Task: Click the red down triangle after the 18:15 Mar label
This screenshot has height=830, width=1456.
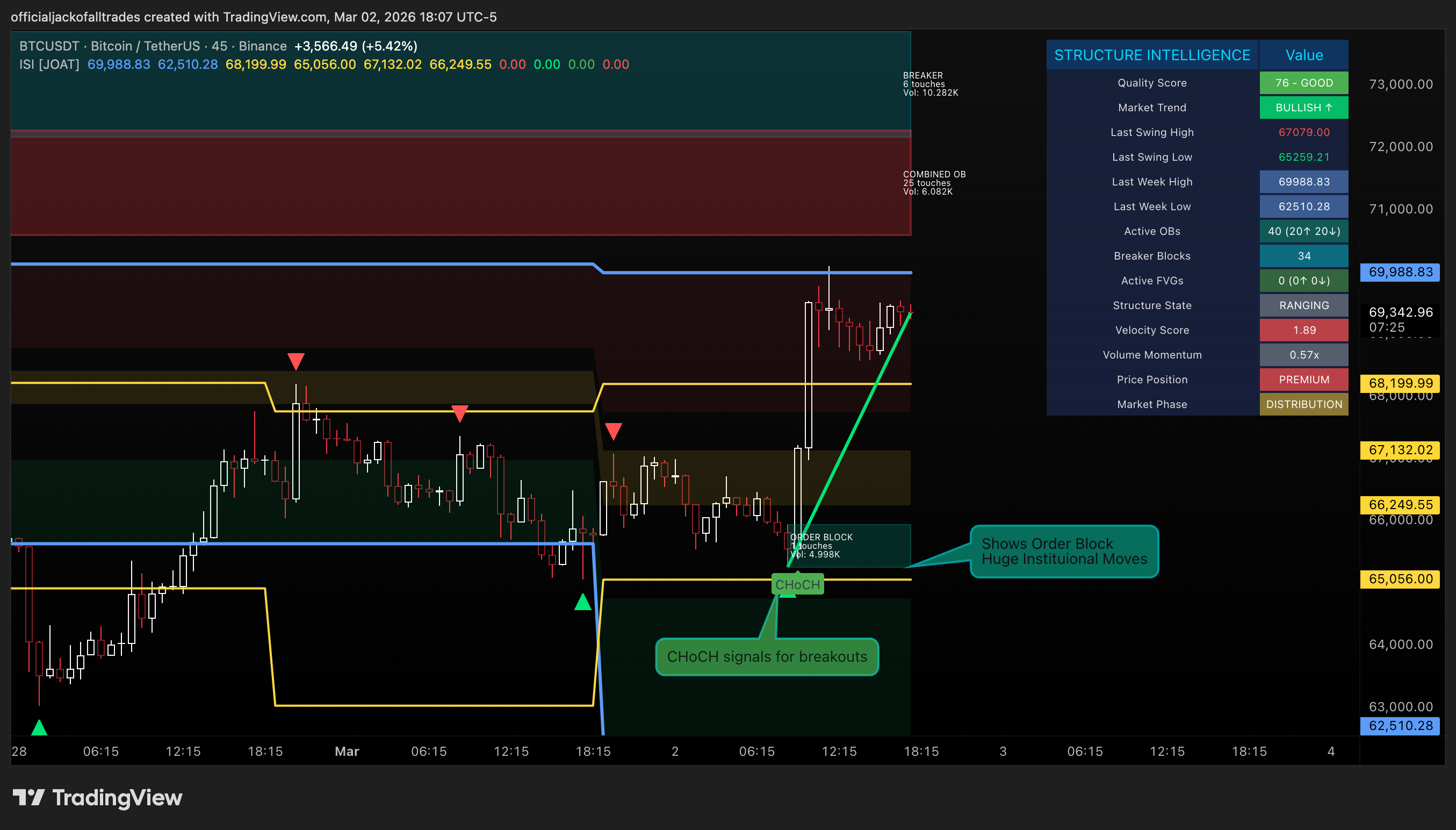Action: click(x=614, y=431)
